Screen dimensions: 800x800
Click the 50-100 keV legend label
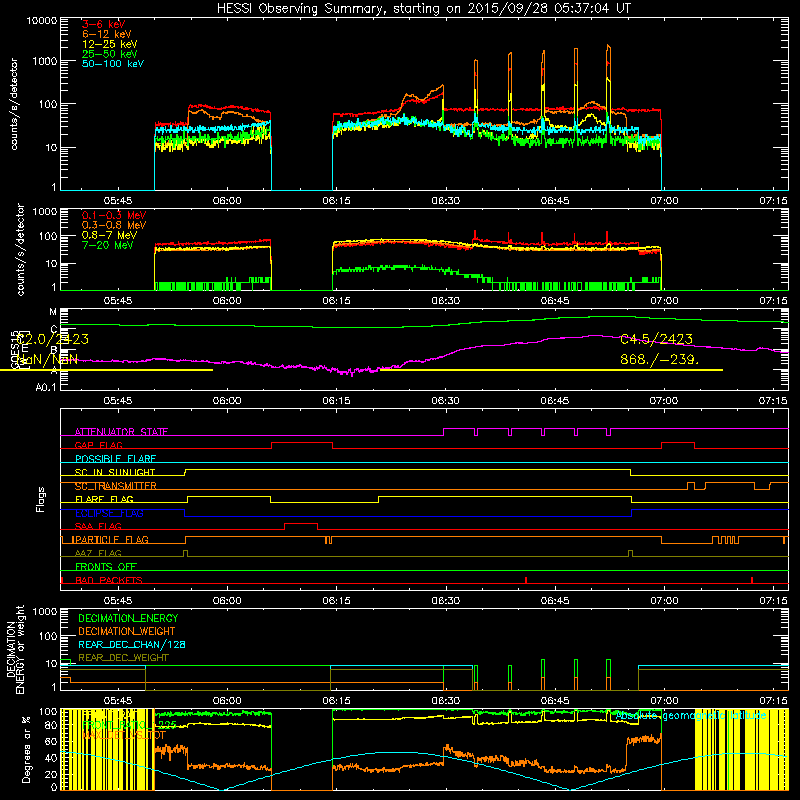(113, 64)
